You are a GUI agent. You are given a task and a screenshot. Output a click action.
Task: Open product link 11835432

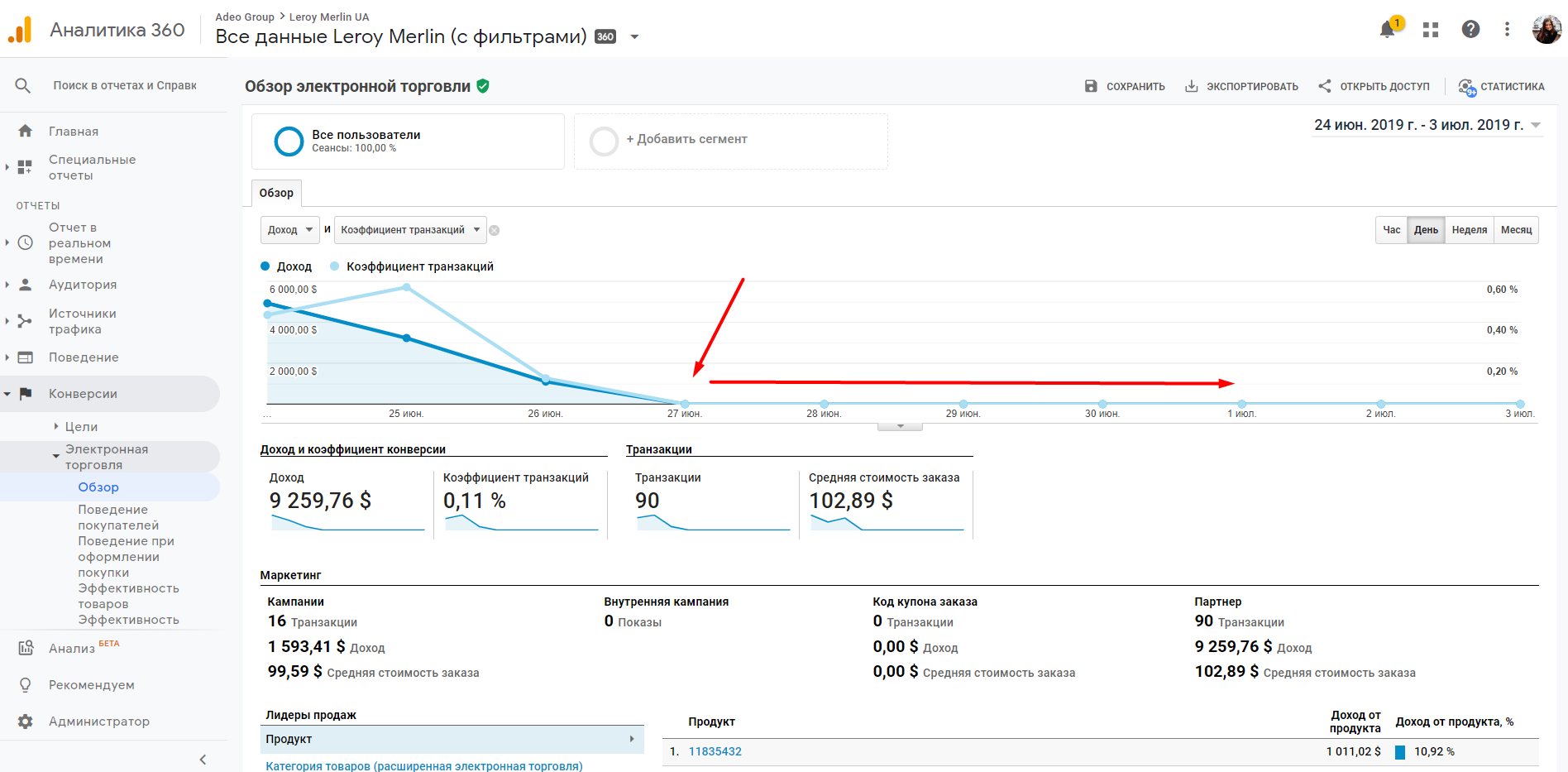[x=715, y=751]
